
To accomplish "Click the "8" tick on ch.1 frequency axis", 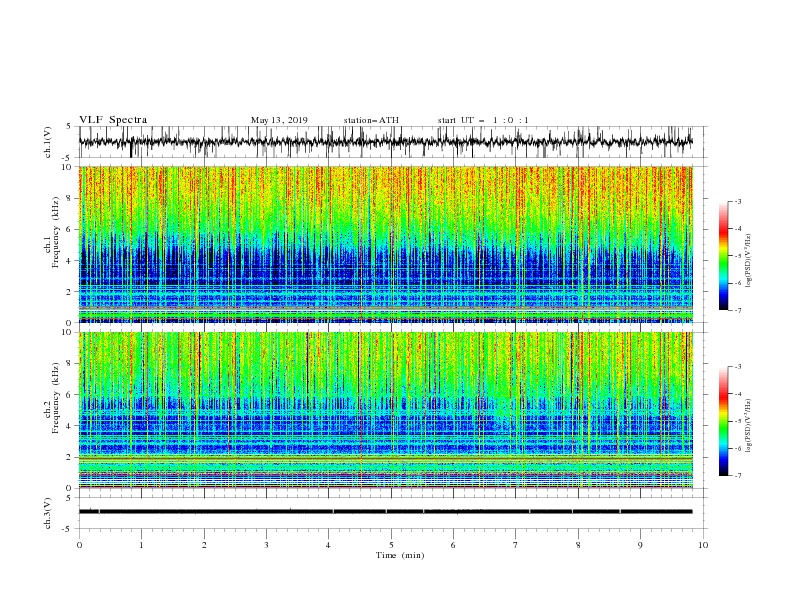I will [69, 198].
